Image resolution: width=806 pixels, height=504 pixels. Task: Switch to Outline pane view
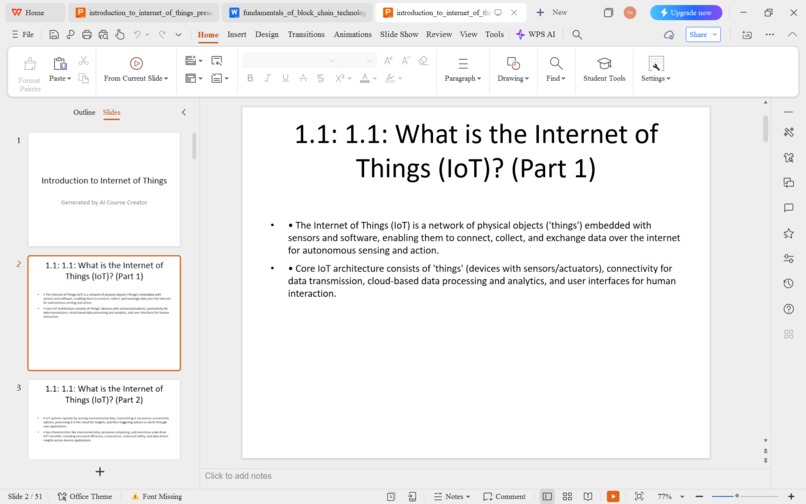point(84,112)
